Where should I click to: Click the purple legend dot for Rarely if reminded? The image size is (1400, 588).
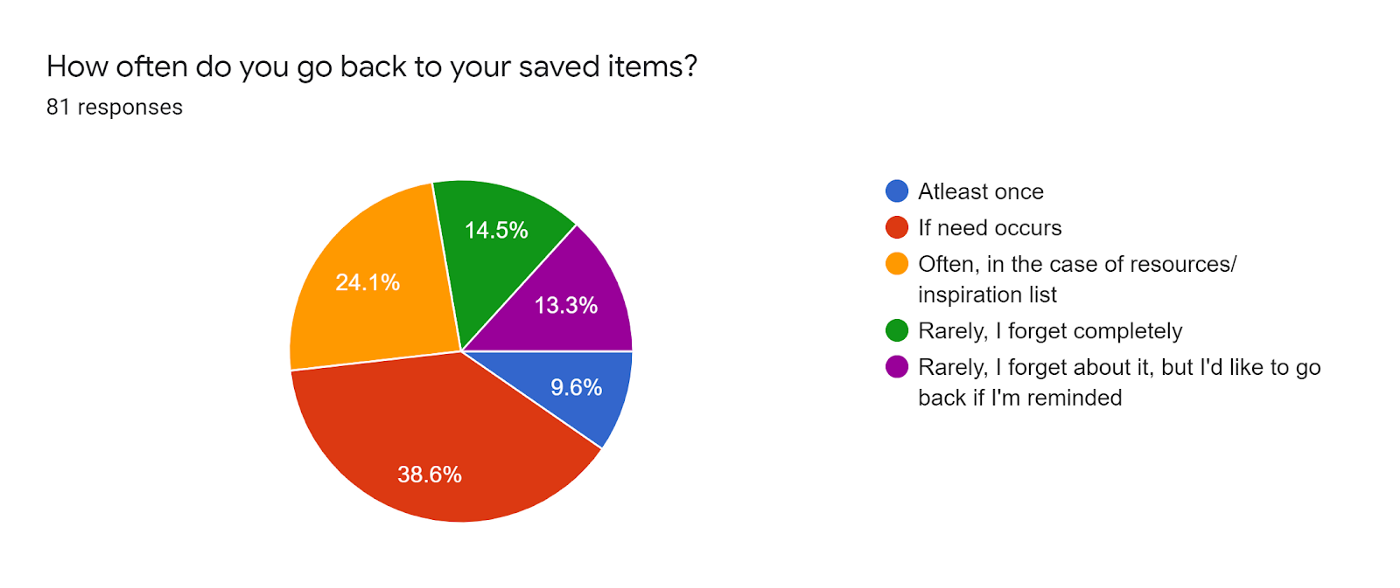(897, 367)
